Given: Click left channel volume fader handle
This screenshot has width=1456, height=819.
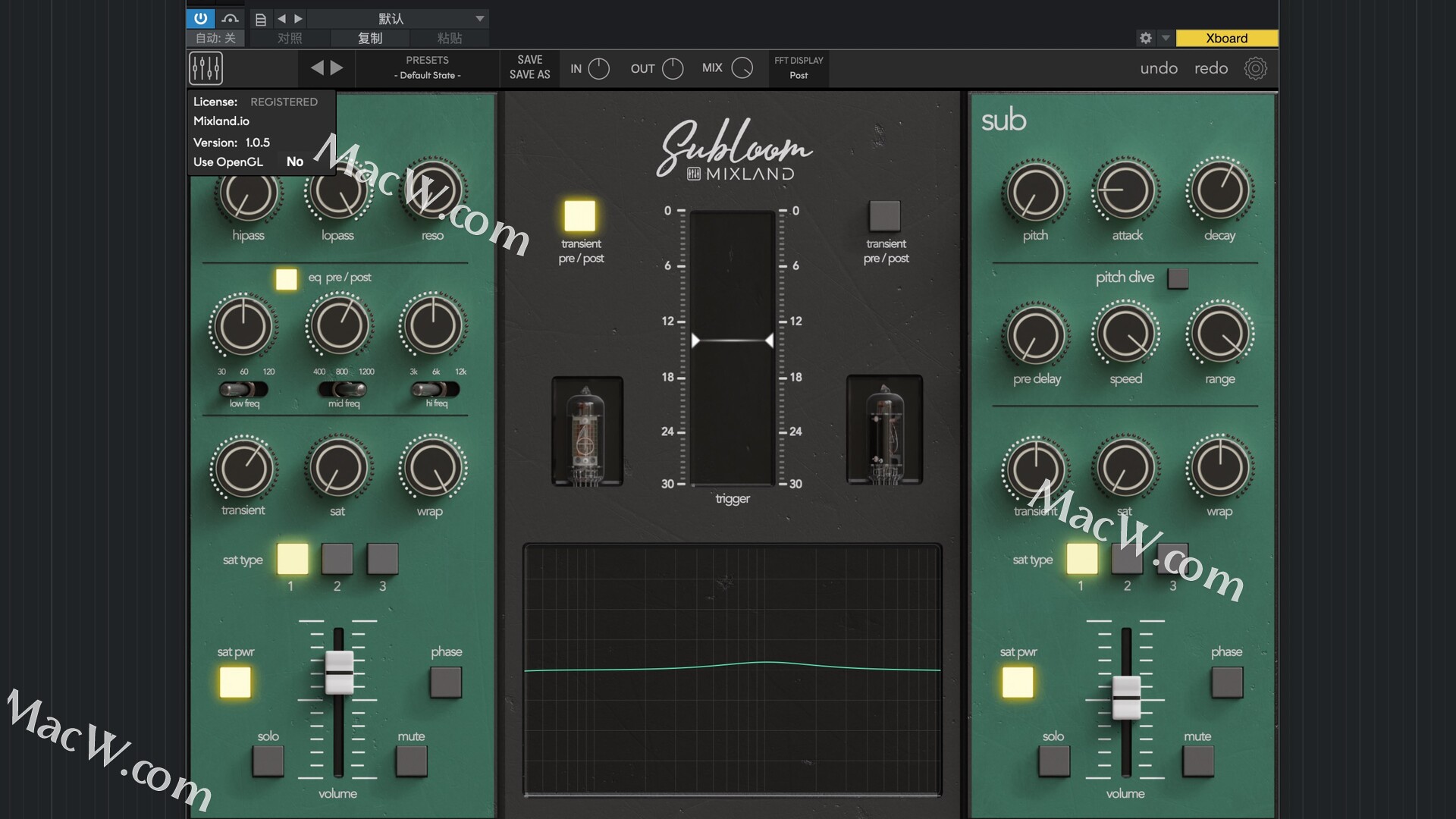Looking at the screenshot, I should (x=339, y=673).
